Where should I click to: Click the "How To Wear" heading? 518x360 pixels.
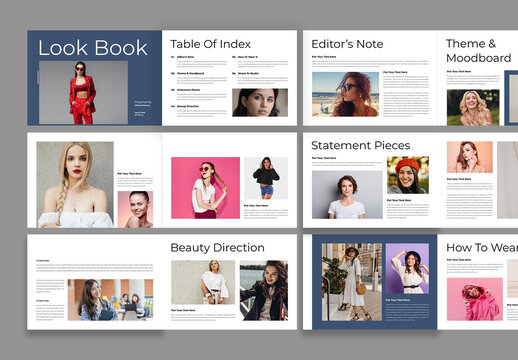pos(482,248)
